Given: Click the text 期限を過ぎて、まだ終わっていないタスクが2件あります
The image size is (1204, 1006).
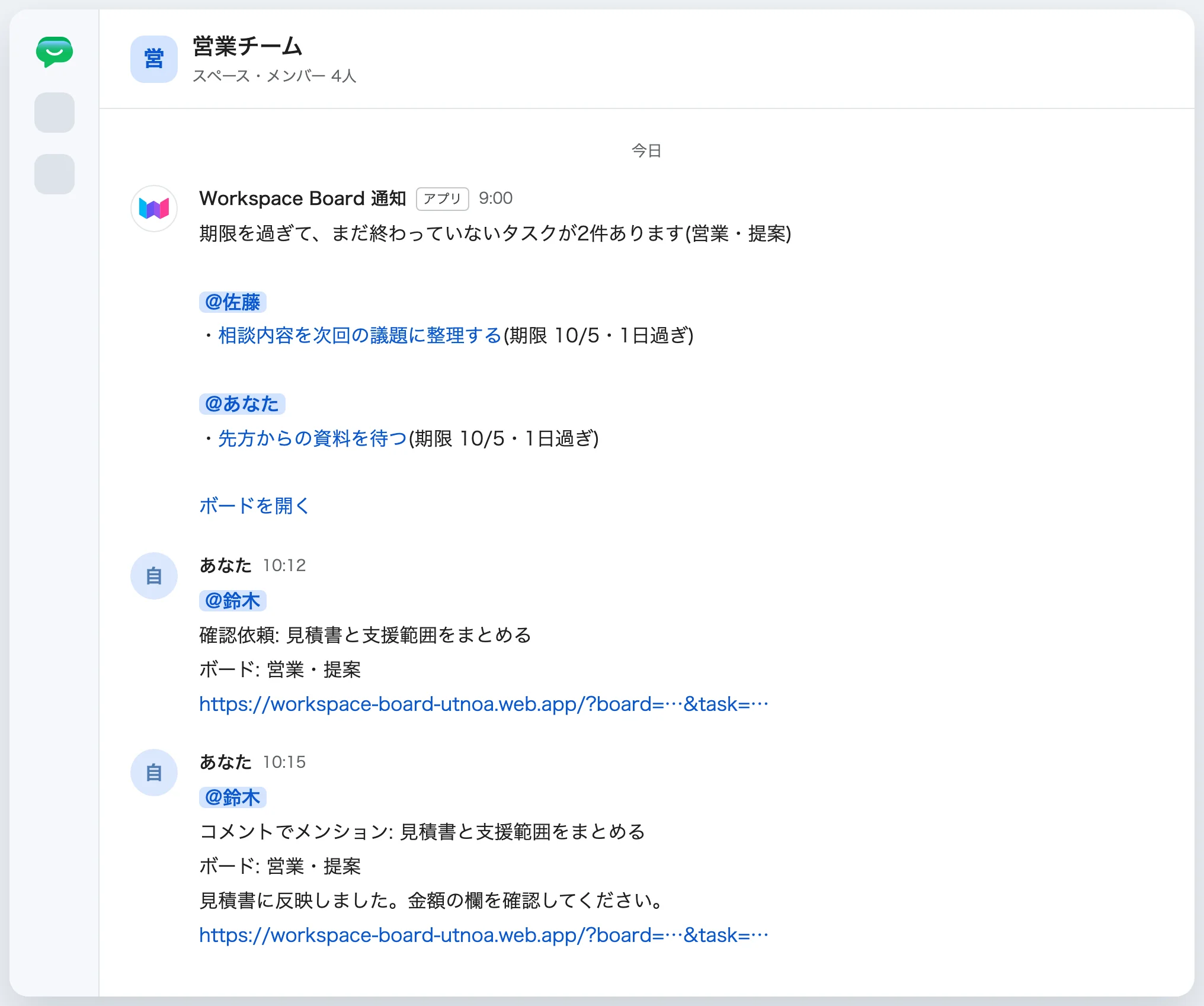Looking at the screenshot, I should coord(442,233).
